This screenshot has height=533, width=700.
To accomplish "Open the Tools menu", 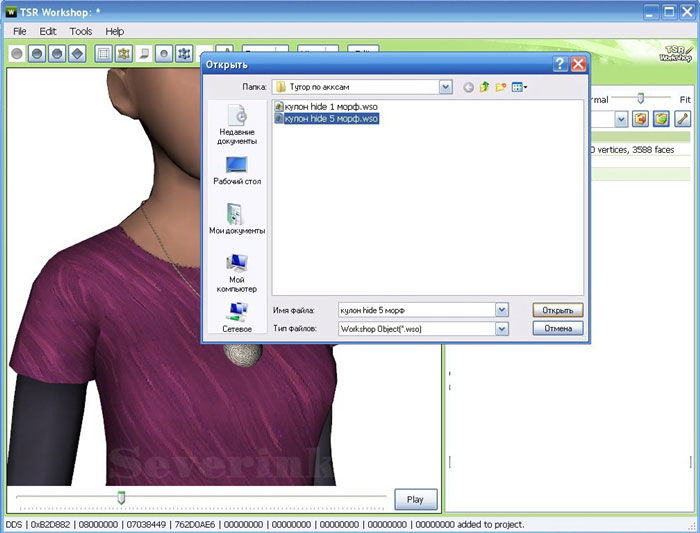I will pos(81,31).
